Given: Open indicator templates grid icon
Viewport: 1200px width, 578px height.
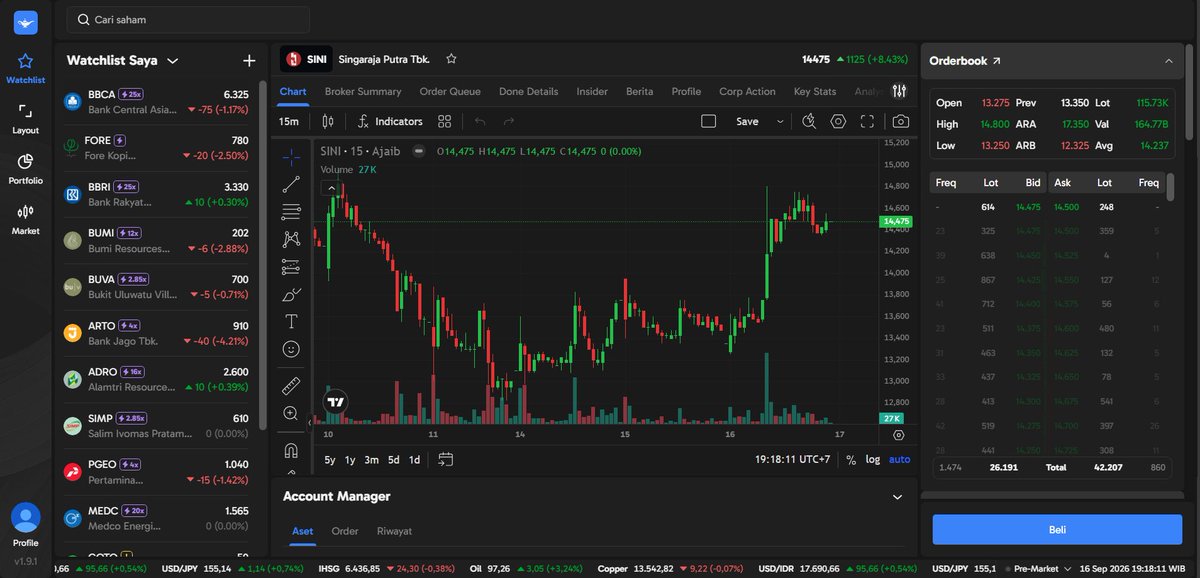Looking at the screenshot, I should [x=445, y=121].
